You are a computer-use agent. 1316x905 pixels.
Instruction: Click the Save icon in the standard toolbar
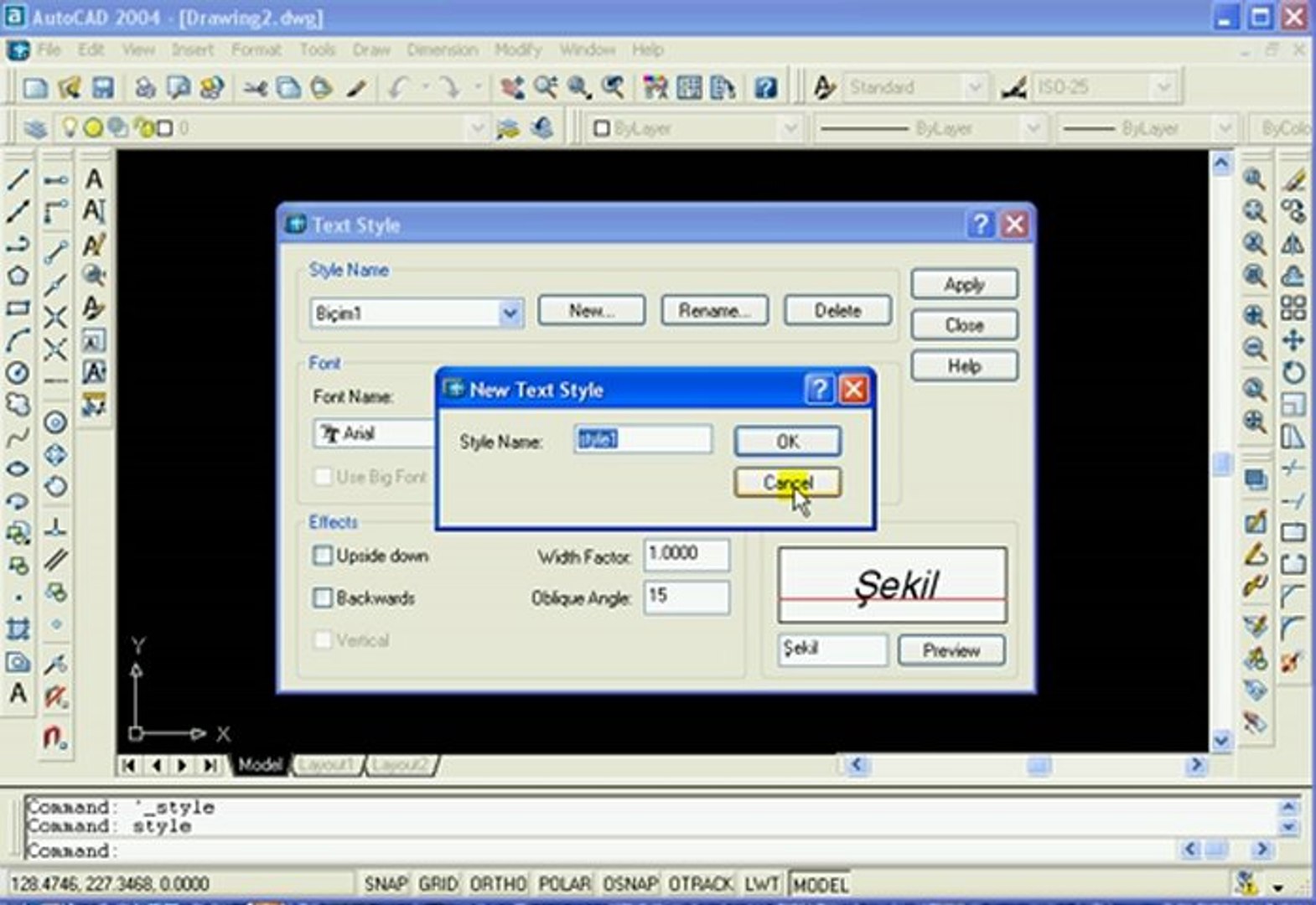click(x=102, y=87)
